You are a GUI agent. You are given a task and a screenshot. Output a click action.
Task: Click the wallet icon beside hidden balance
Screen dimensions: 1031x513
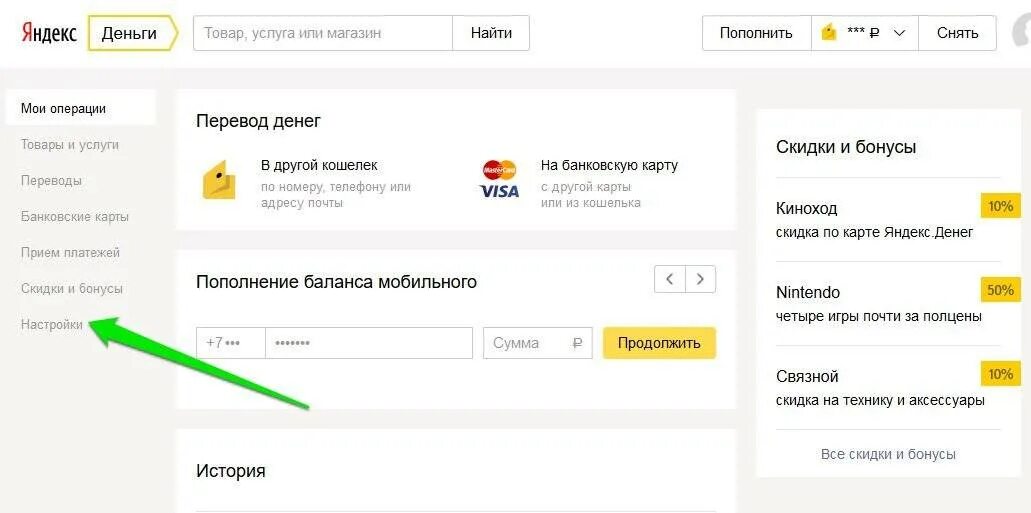pyautogui.click(x=829, y=33)
